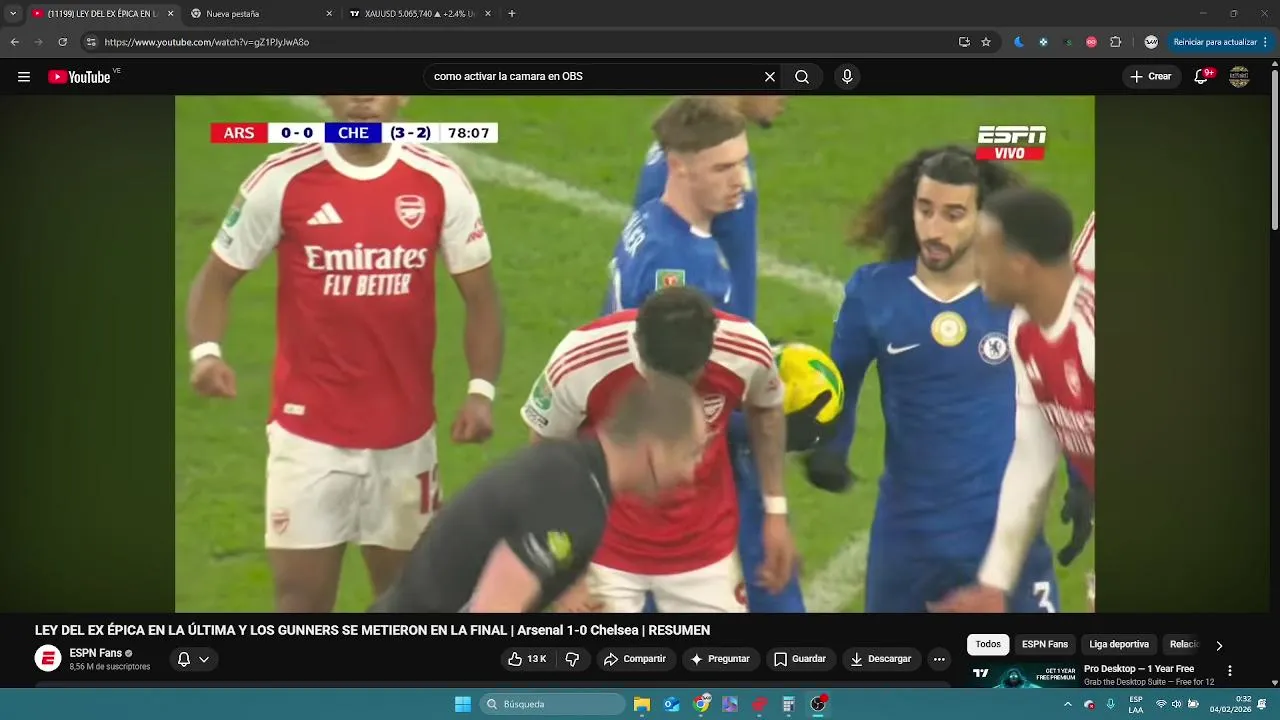Click the Windows taskbar Búsqueda box
Image resolution: width=1280 pixels, height=720 pixels.
pyautogui.click(x=553, y=704)
